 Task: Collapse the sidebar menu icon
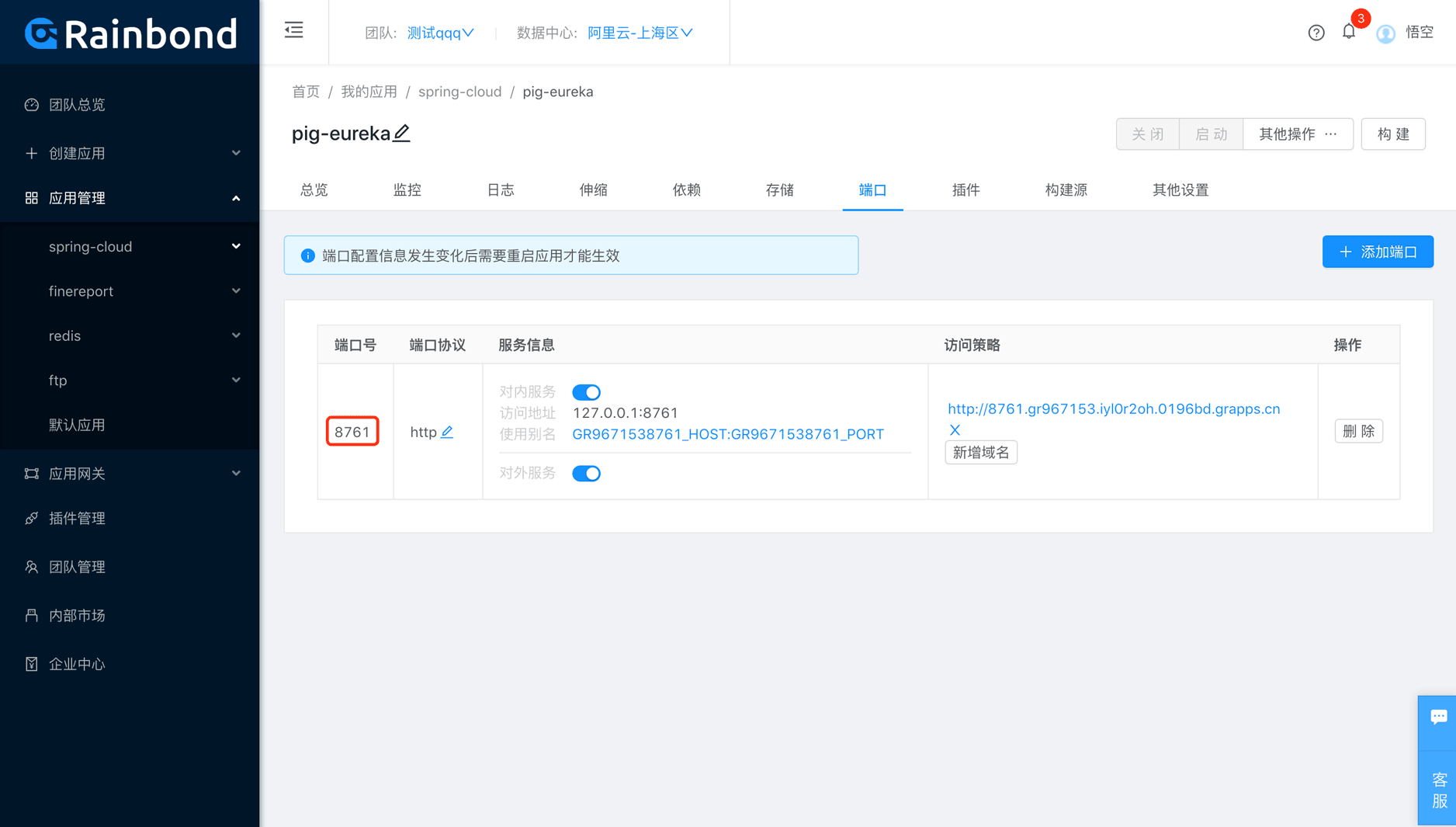(293, 30)
